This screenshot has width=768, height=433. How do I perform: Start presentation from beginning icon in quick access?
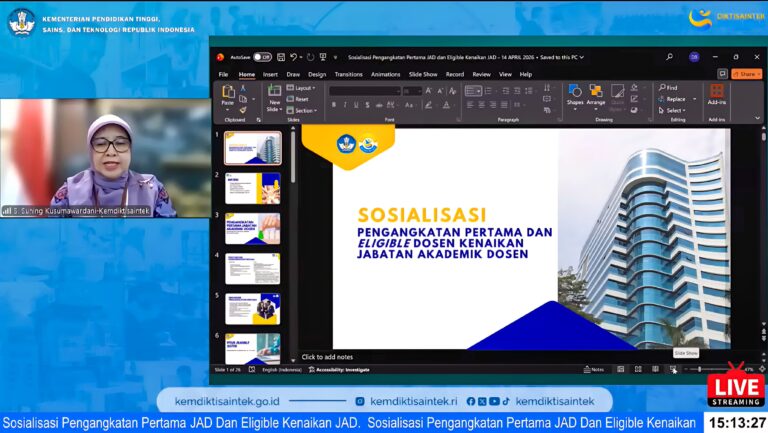tap(323, 57)
